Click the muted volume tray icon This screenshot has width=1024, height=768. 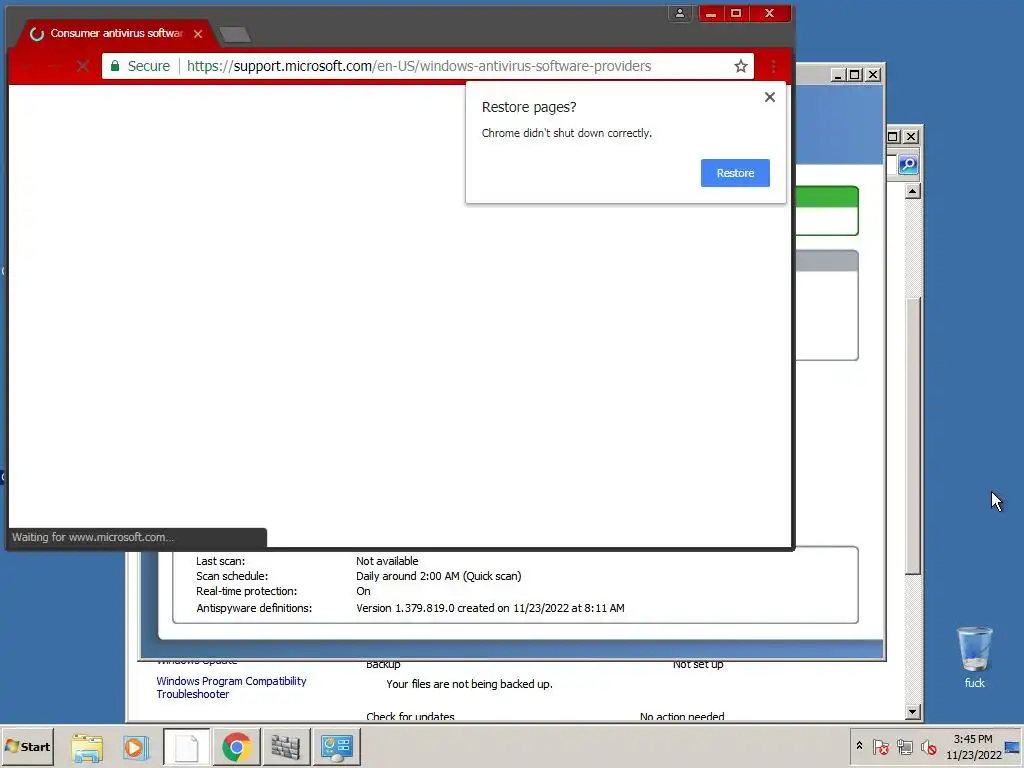coord(928,746)
